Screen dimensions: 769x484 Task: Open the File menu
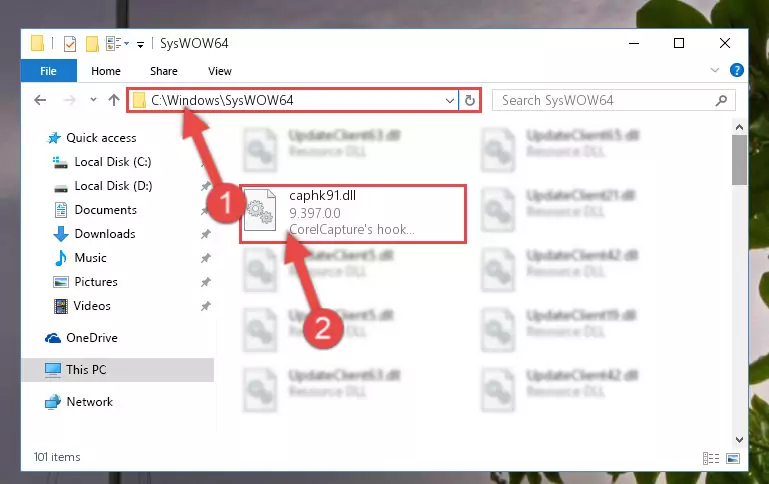point(49,71)
